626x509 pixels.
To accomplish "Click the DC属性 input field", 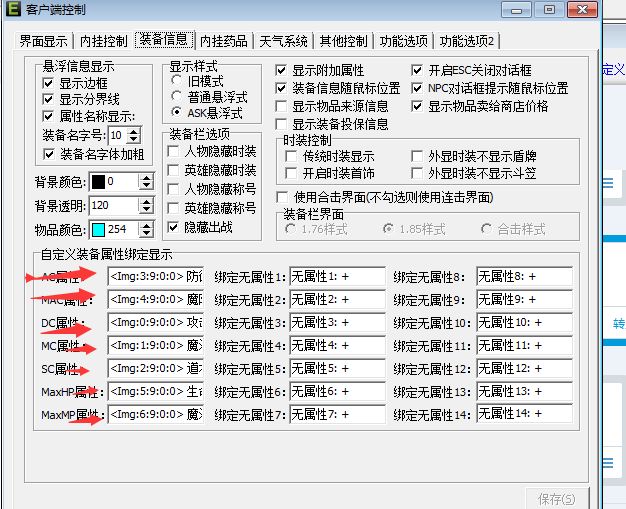I will [x=156, y=322].
